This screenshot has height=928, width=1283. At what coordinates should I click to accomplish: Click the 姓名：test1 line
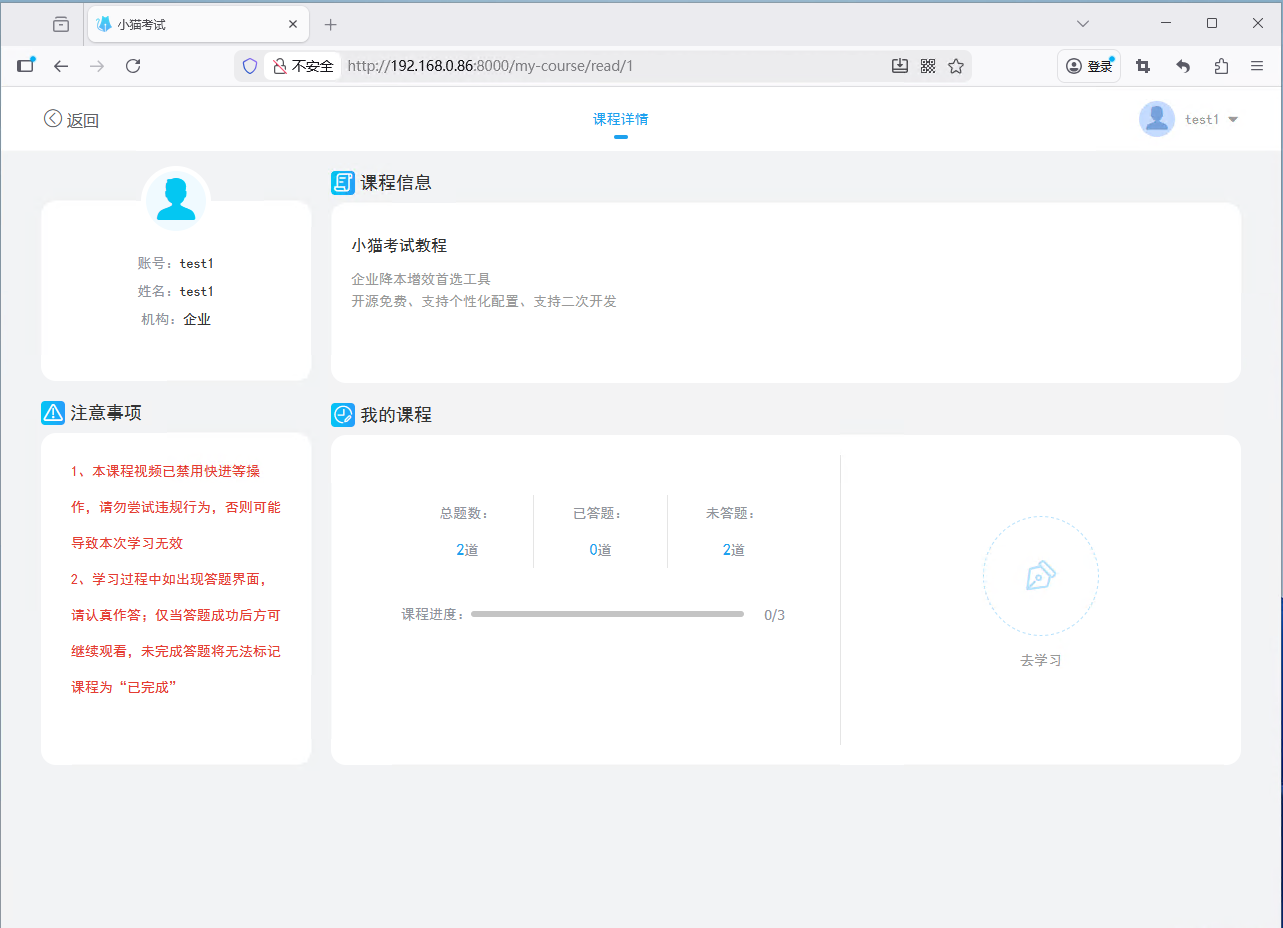coord(176,292)
